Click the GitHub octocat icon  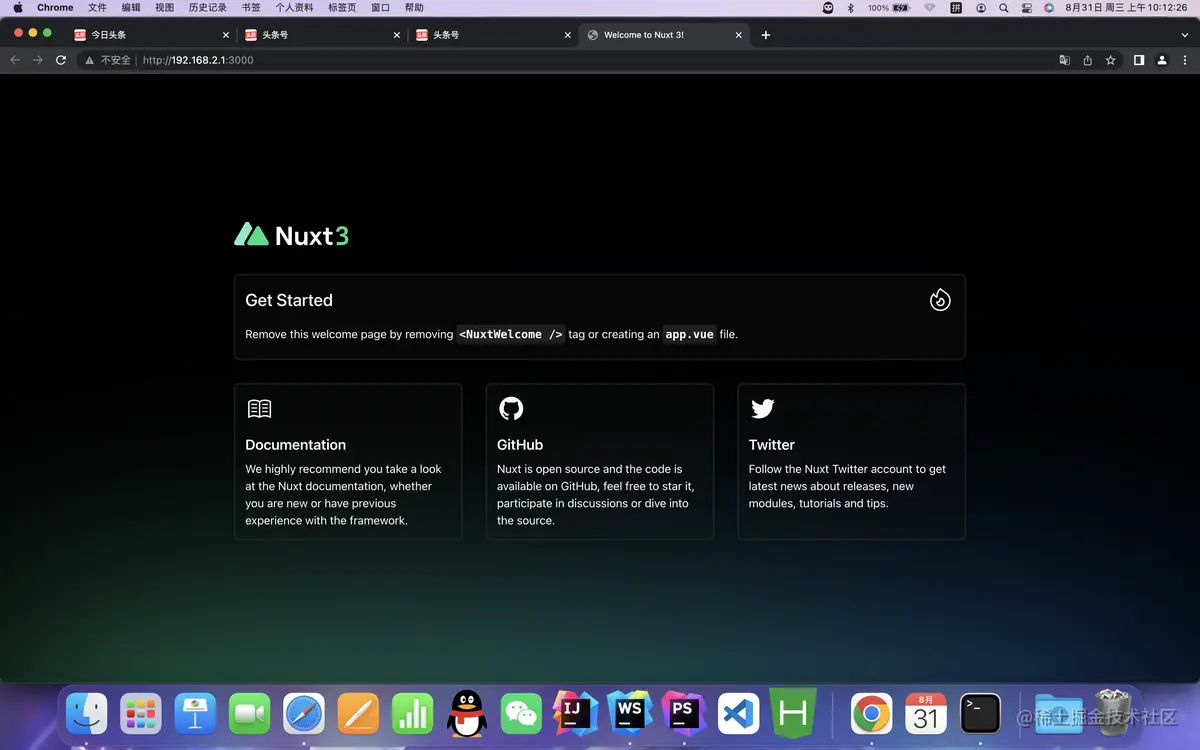(511, 408)
